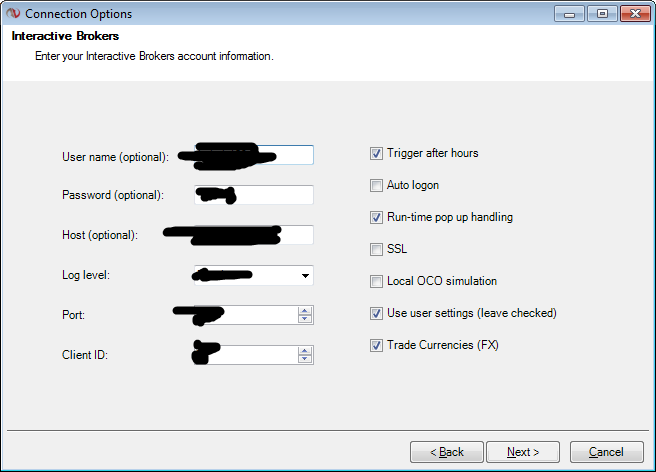Image resolution: width=656 pixels, height=472 pixels.
Task: Decrement Client ID with down arrow
Action: pyautogui.click(x=305, y=359)
